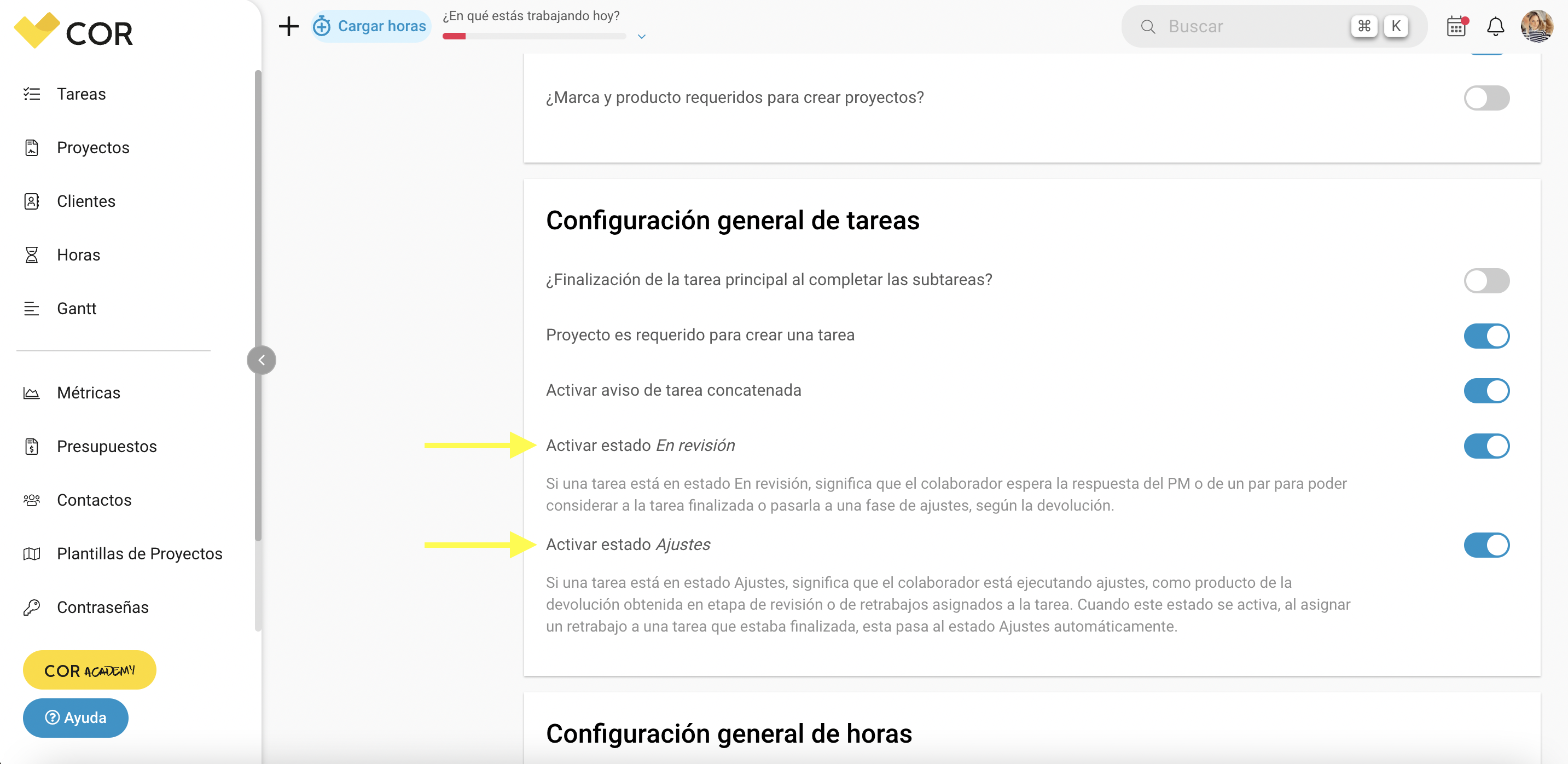This screenshot has height=764, width=1568.
Task: Open Contactos in the sidebar
Action: click(94, 500)
